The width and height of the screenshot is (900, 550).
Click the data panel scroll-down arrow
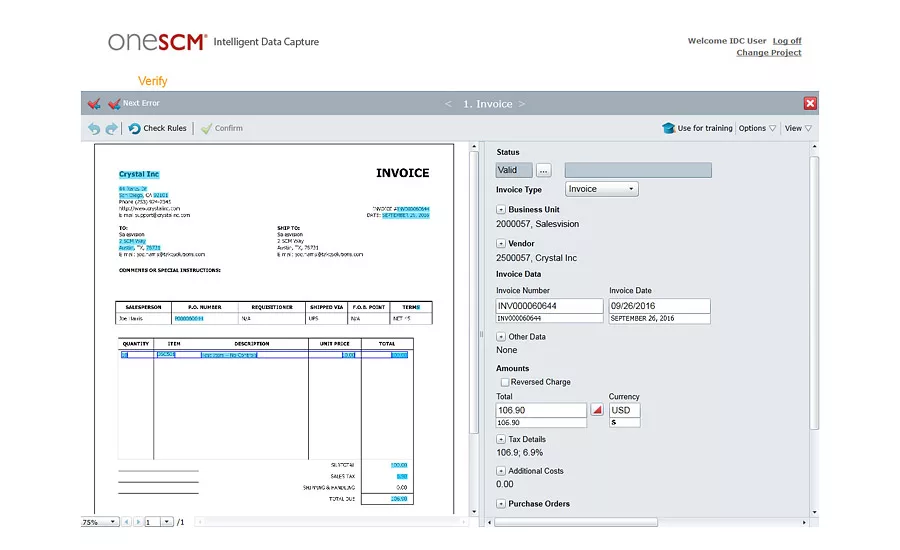point(814,512)
